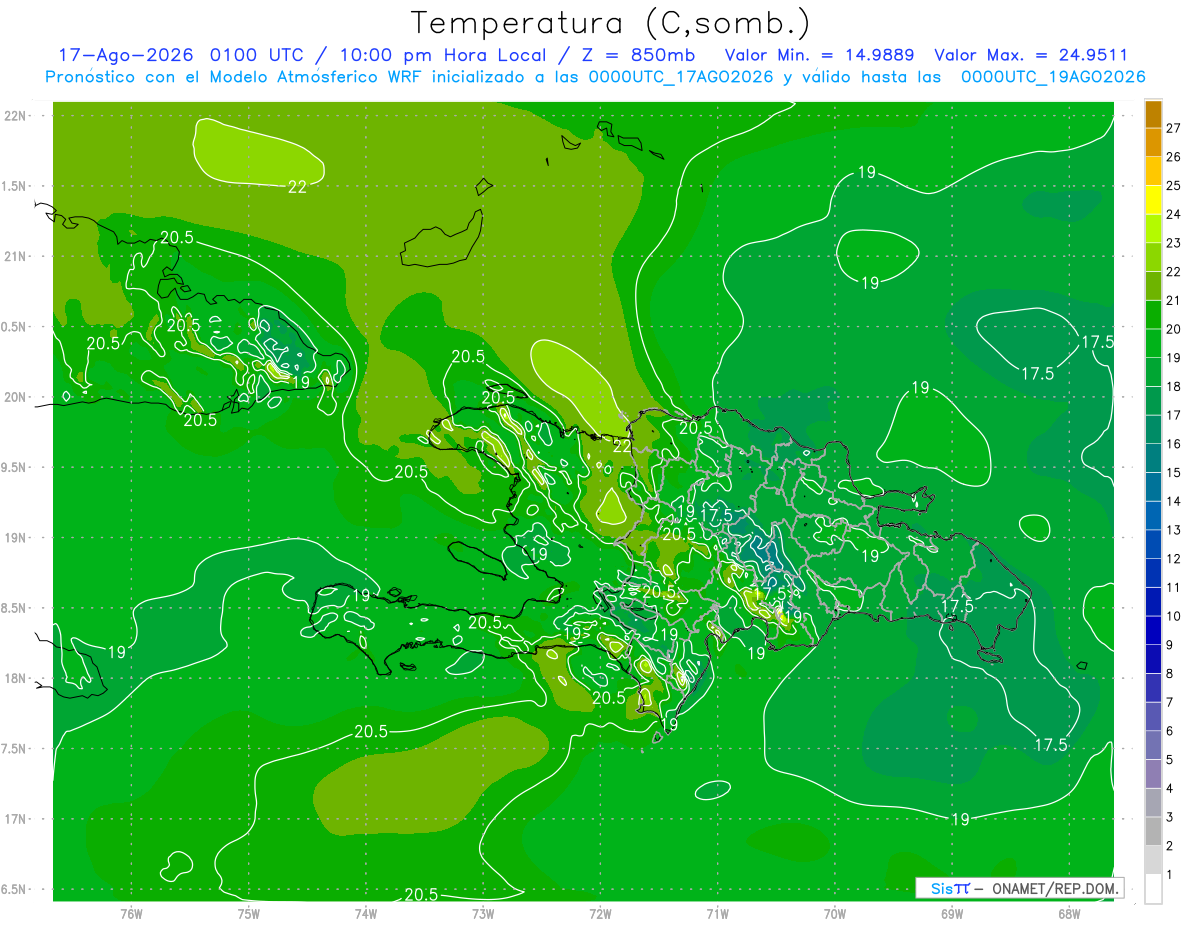Click "Valor Max. = 24.9511"
This screenshot has height=927, width=1200.
pos(1031,54)
